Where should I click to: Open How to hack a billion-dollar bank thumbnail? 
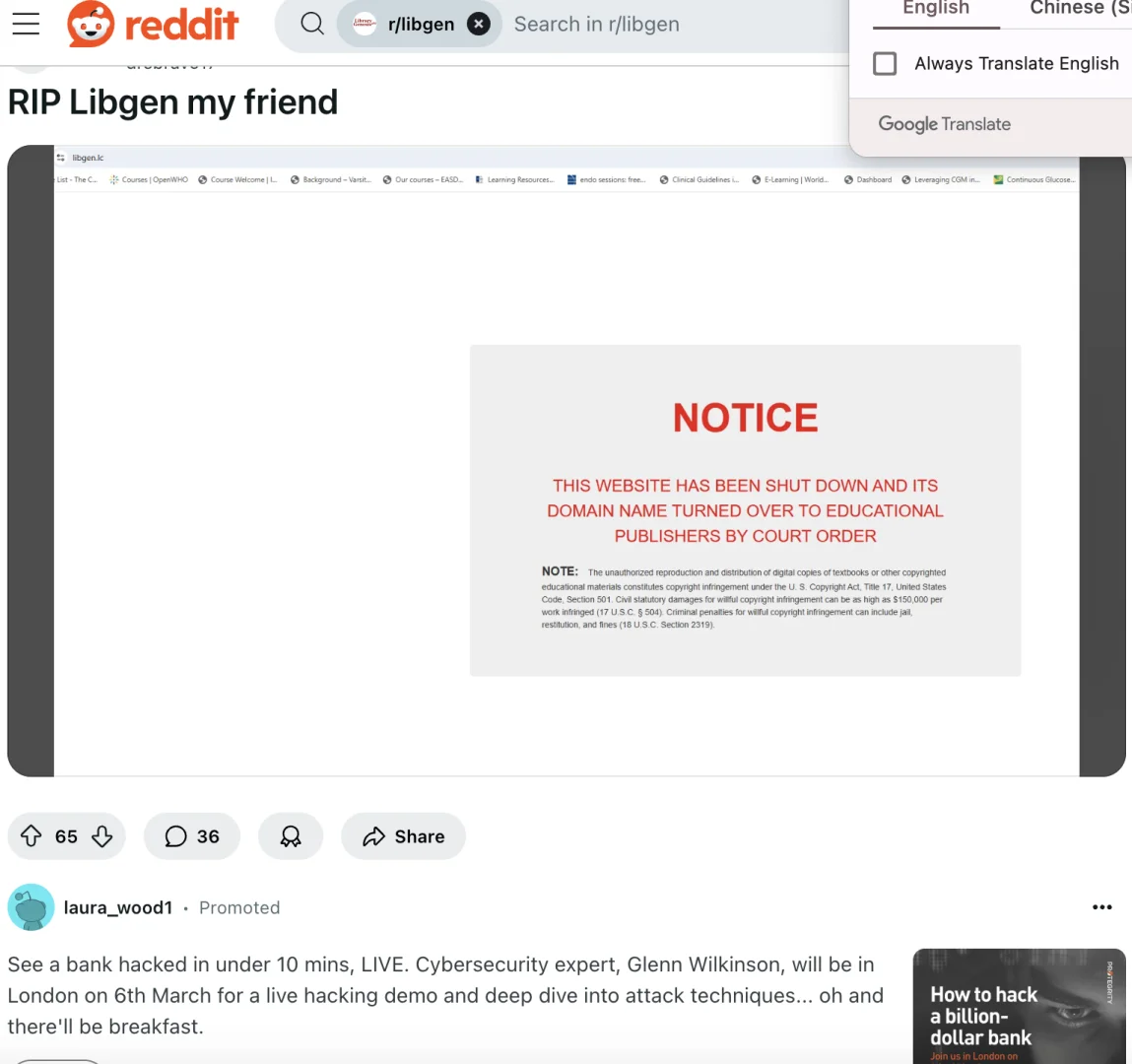(1020, 1006)
